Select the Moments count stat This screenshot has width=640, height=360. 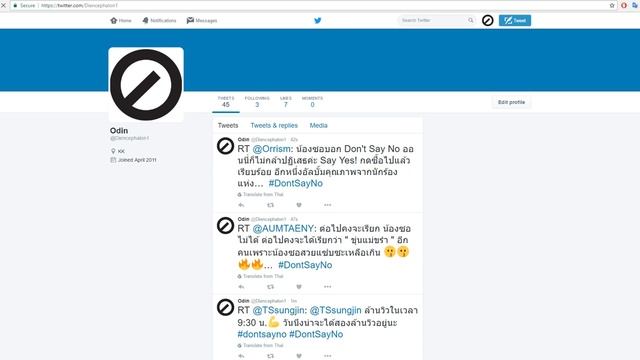click(x=312, y=102)
